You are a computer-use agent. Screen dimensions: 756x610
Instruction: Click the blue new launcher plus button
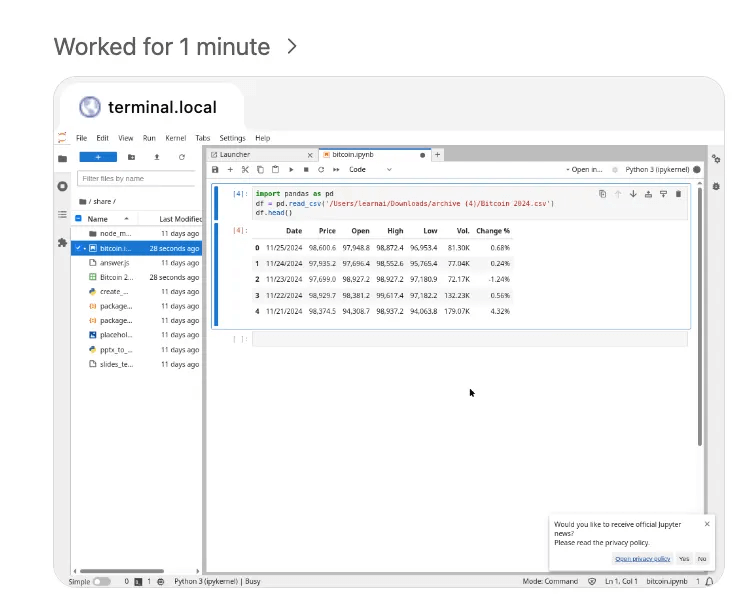[98, 157]
